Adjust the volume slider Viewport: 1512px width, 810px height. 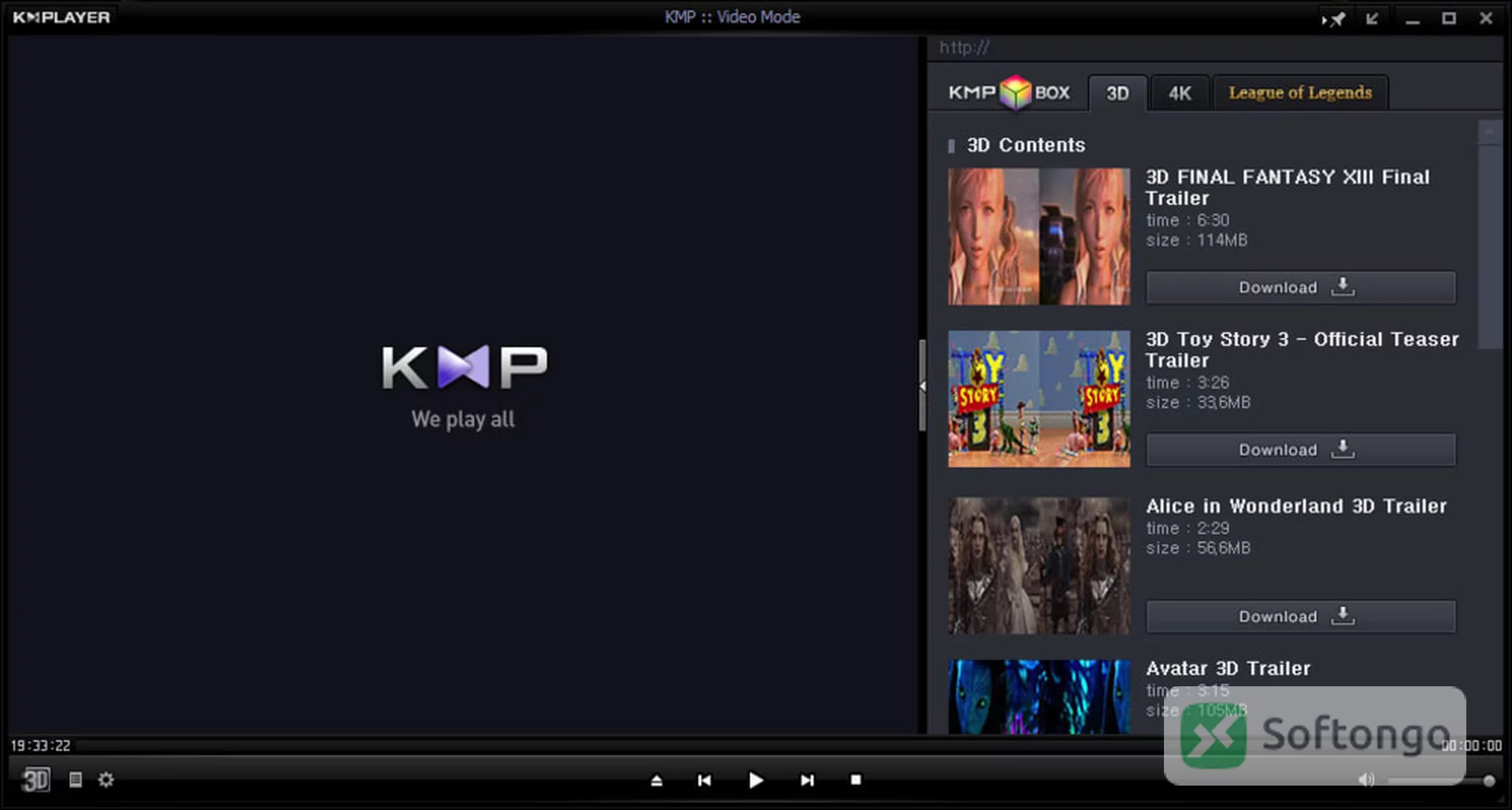[1441, 781]
